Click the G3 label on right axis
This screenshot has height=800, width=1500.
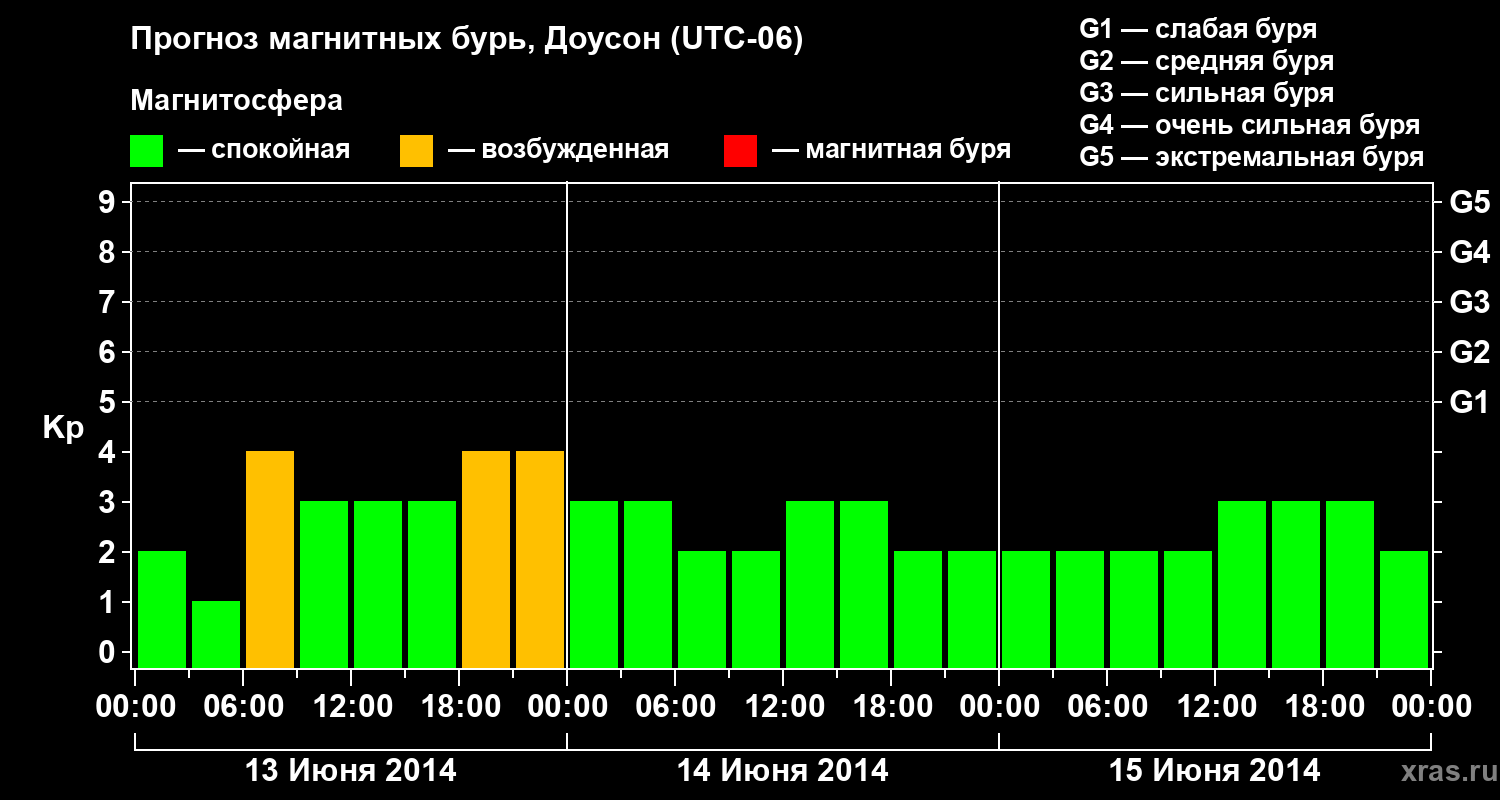[1469, 302]
